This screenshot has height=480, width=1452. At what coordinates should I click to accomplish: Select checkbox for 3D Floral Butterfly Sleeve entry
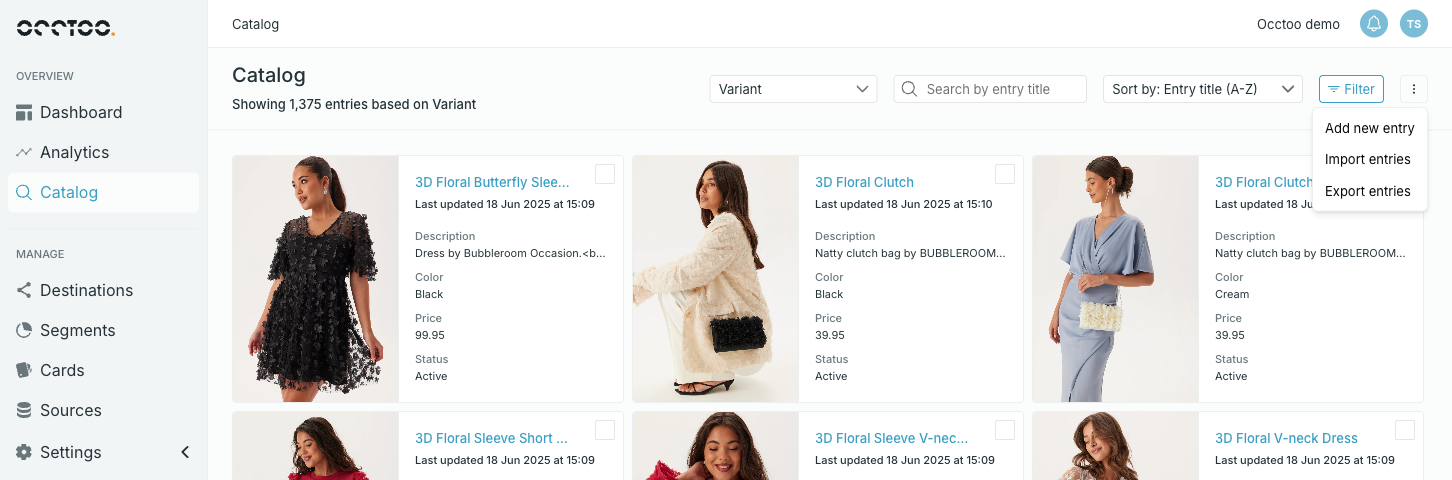coord(605,174)
